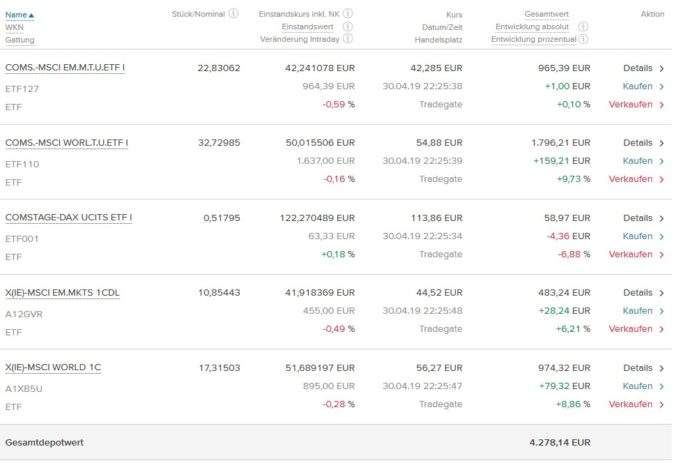Select quantity 0,51795
The width and height of the screenshot is (676, 463).
(222, 218)
